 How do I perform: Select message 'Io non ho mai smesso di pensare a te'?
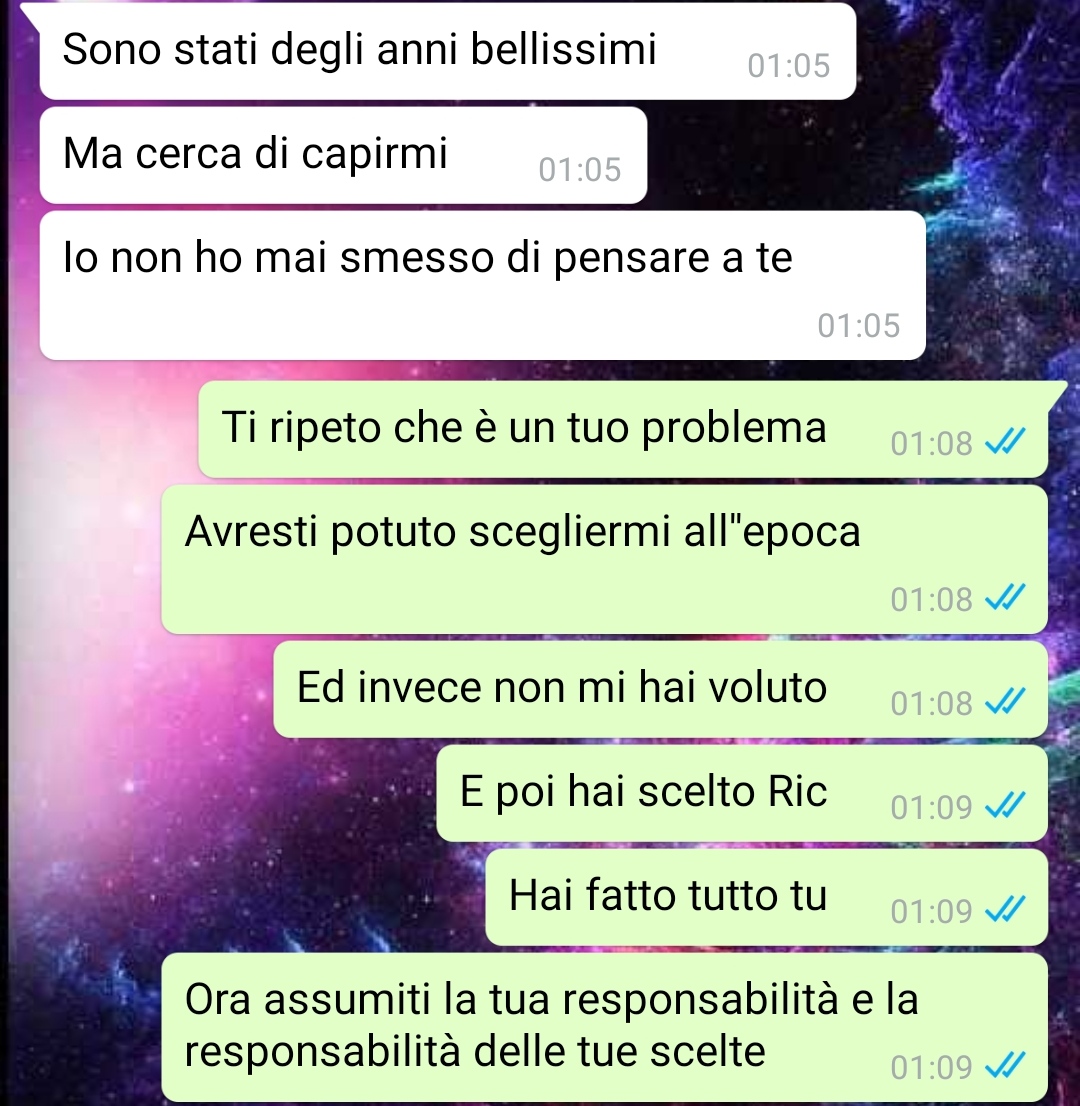pyautogui.click(x=483, y=286)
